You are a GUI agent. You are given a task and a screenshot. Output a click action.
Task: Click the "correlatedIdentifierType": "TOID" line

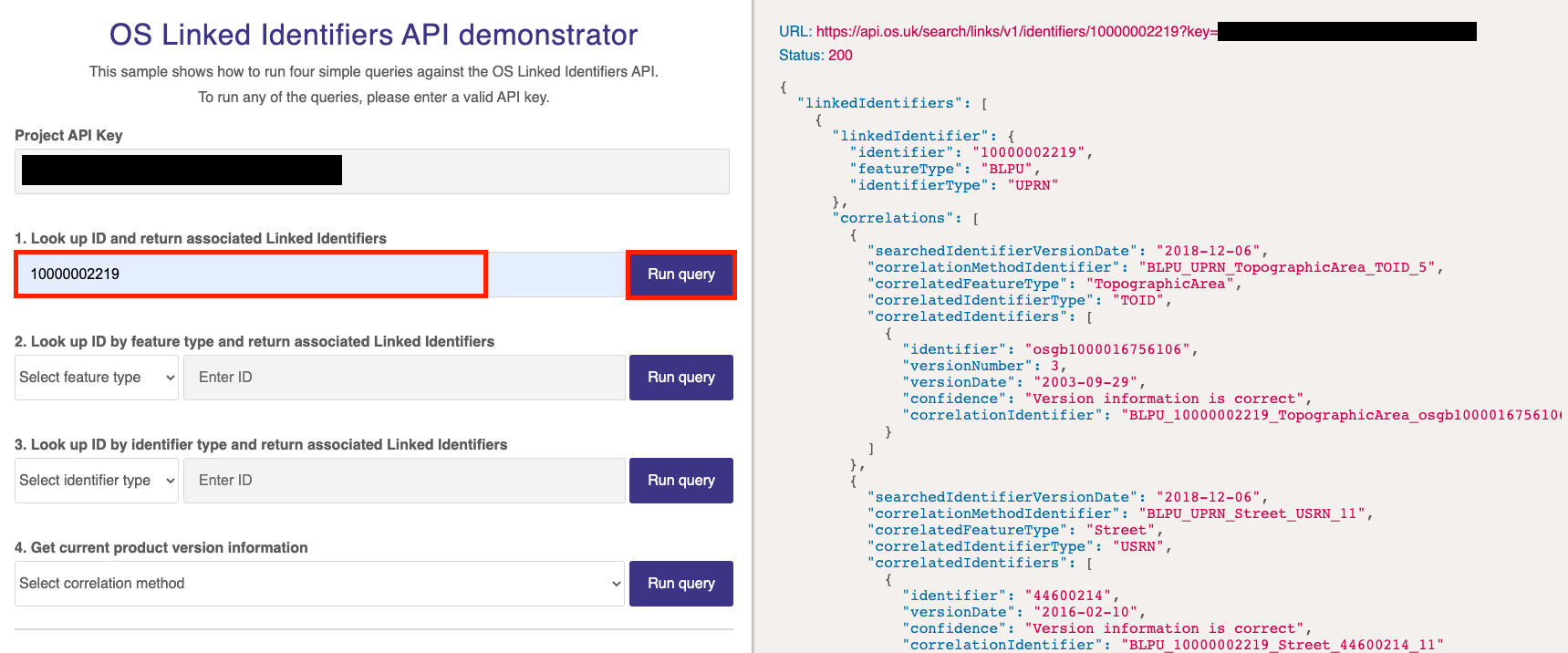pyautogui.click(x=1020, y=300)
